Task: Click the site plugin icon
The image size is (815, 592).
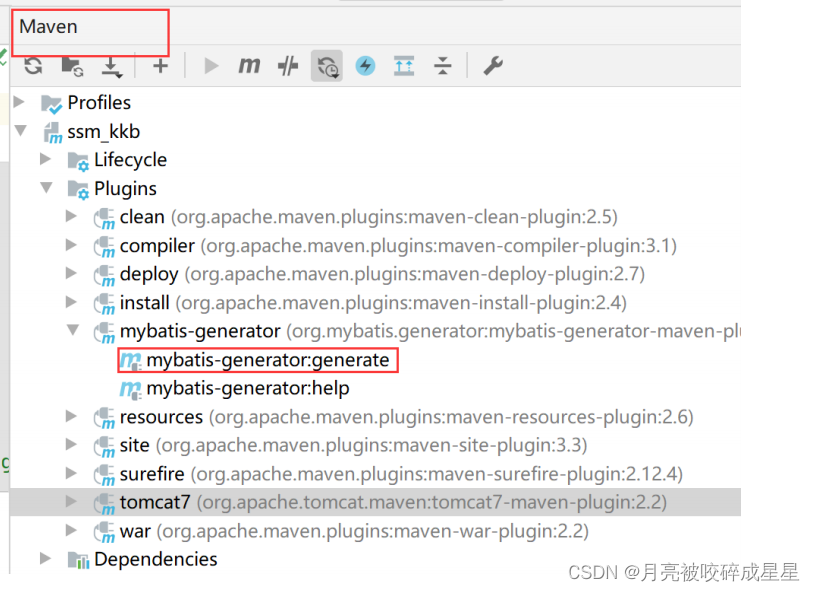Action: click(x=104, y=447)
